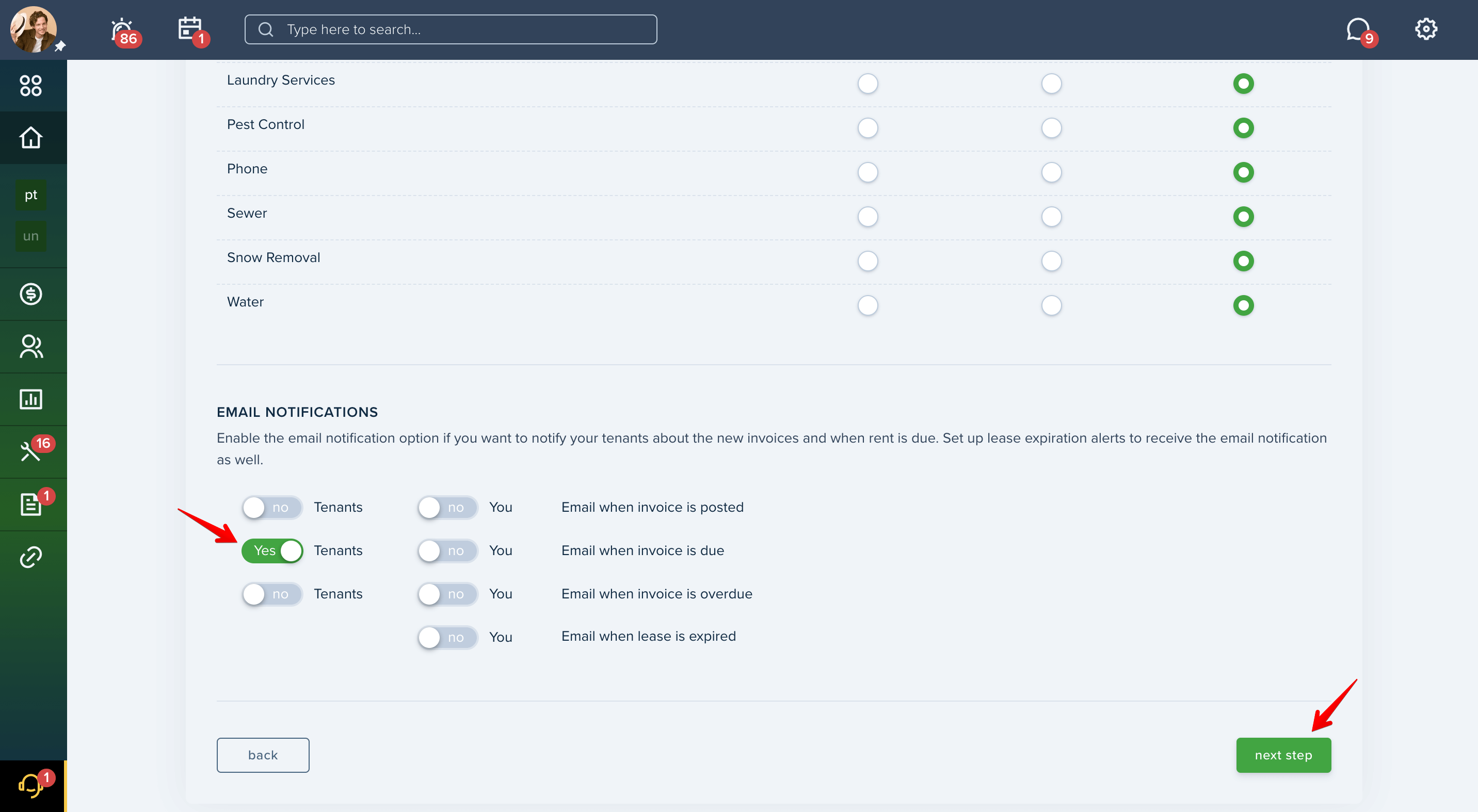Open the support headset icon
The image size is (1478, 812).
pos(31,785)
